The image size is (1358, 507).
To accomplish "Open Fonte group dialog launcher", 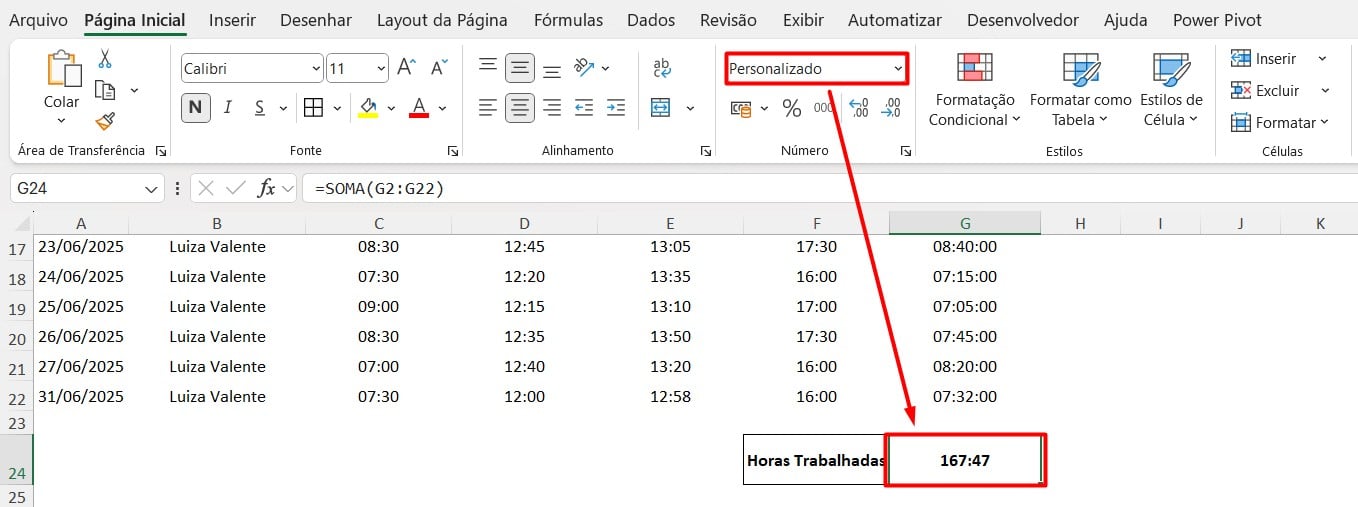I will (453, 151).
